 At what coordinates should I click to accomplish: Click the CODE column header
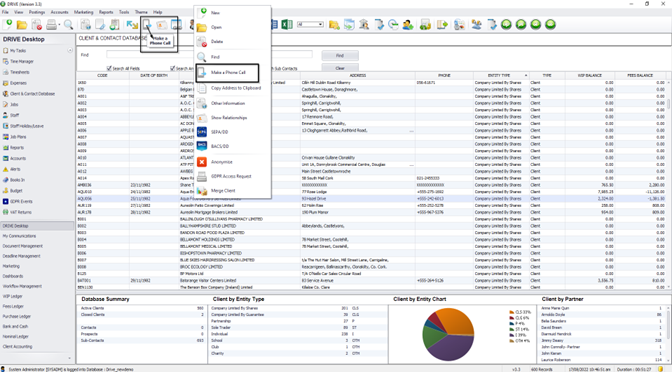point(102,75)
